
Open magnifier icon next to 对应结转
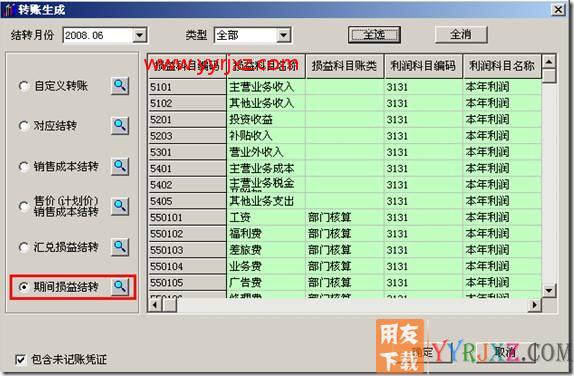pos(120,126)
